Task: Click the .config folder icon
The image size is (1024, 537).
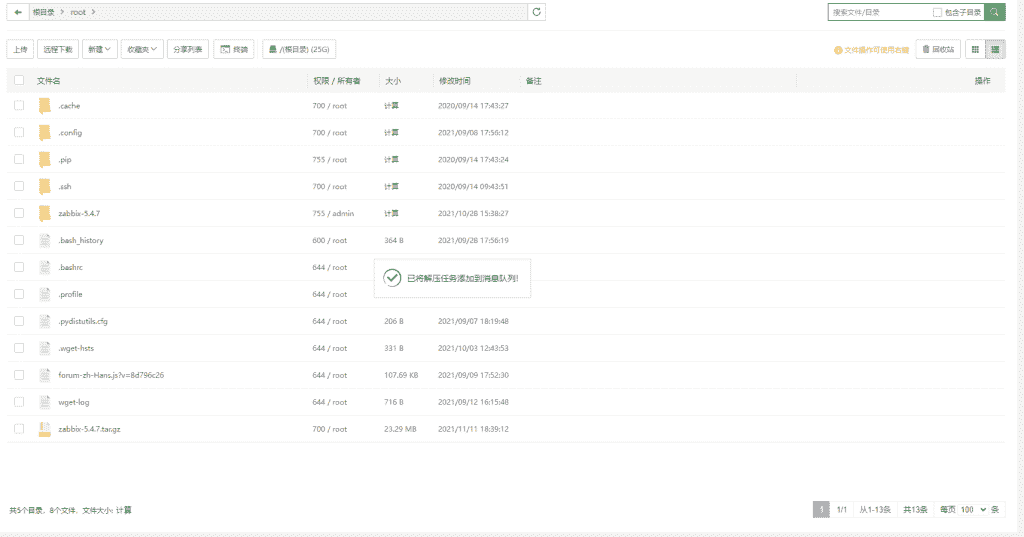Action: coord(44,133)
